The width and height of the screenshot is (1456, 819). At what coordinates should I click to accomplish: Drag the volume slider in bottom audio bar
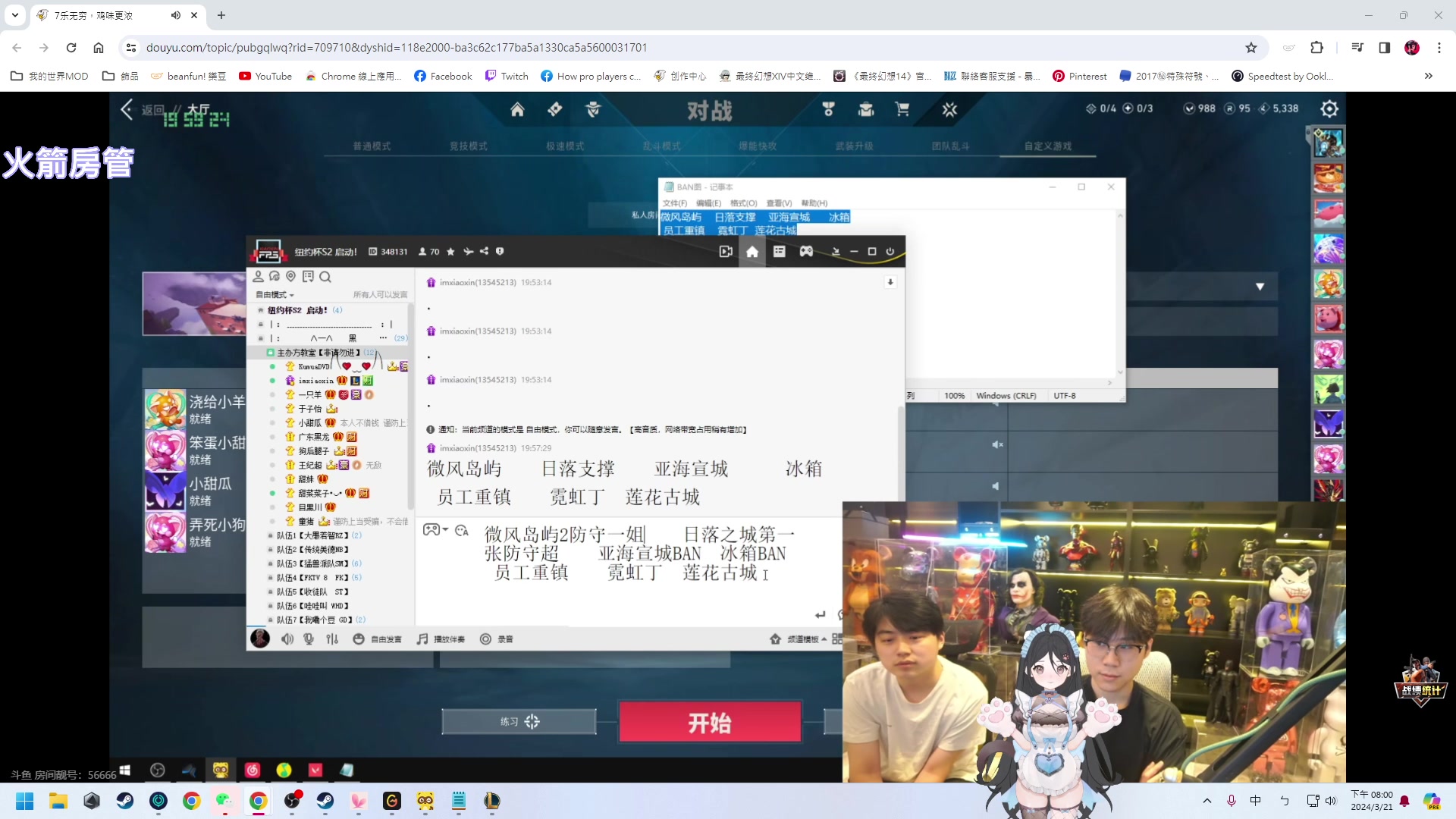coord(288,639)
